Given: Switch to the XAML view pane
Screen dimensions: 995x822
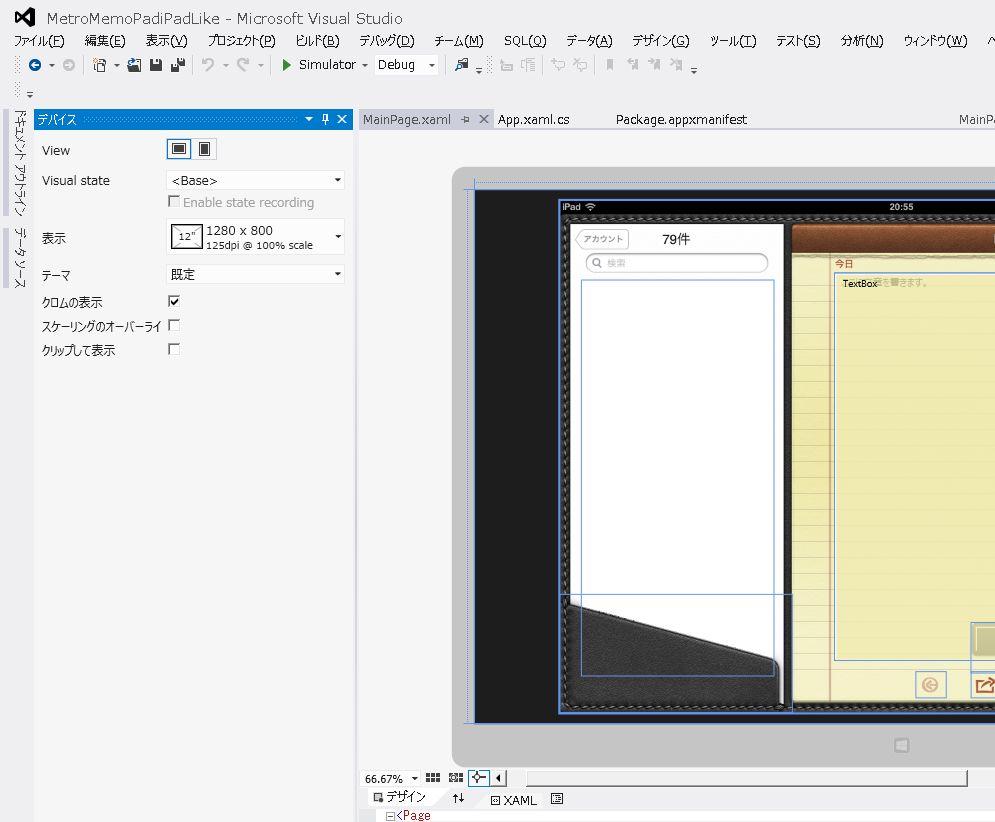Looking at the screenshot, I should [x=513, y=800].
